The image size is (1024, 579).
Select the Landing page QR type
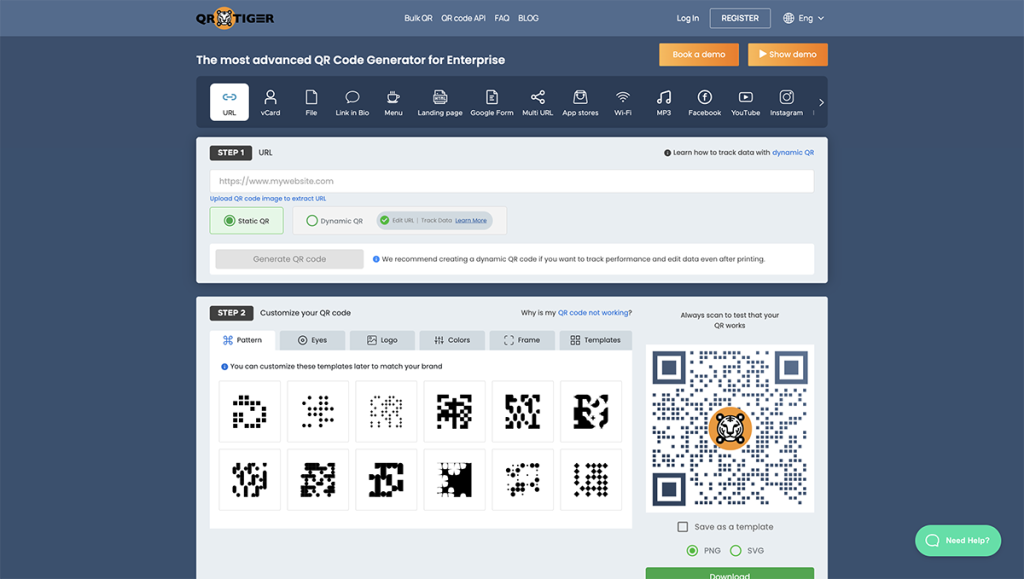point(440,102)
